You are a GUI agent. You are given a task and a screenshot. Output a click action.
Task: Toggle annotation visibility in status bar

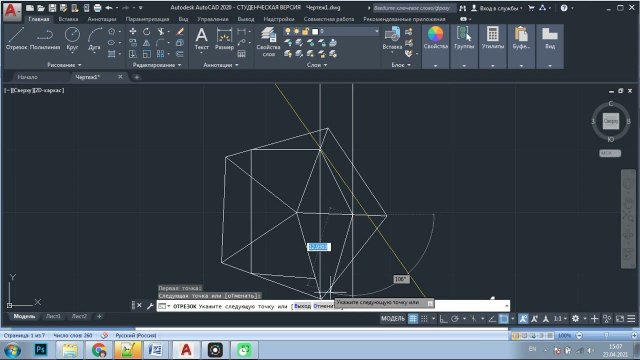tap(523, 319)
